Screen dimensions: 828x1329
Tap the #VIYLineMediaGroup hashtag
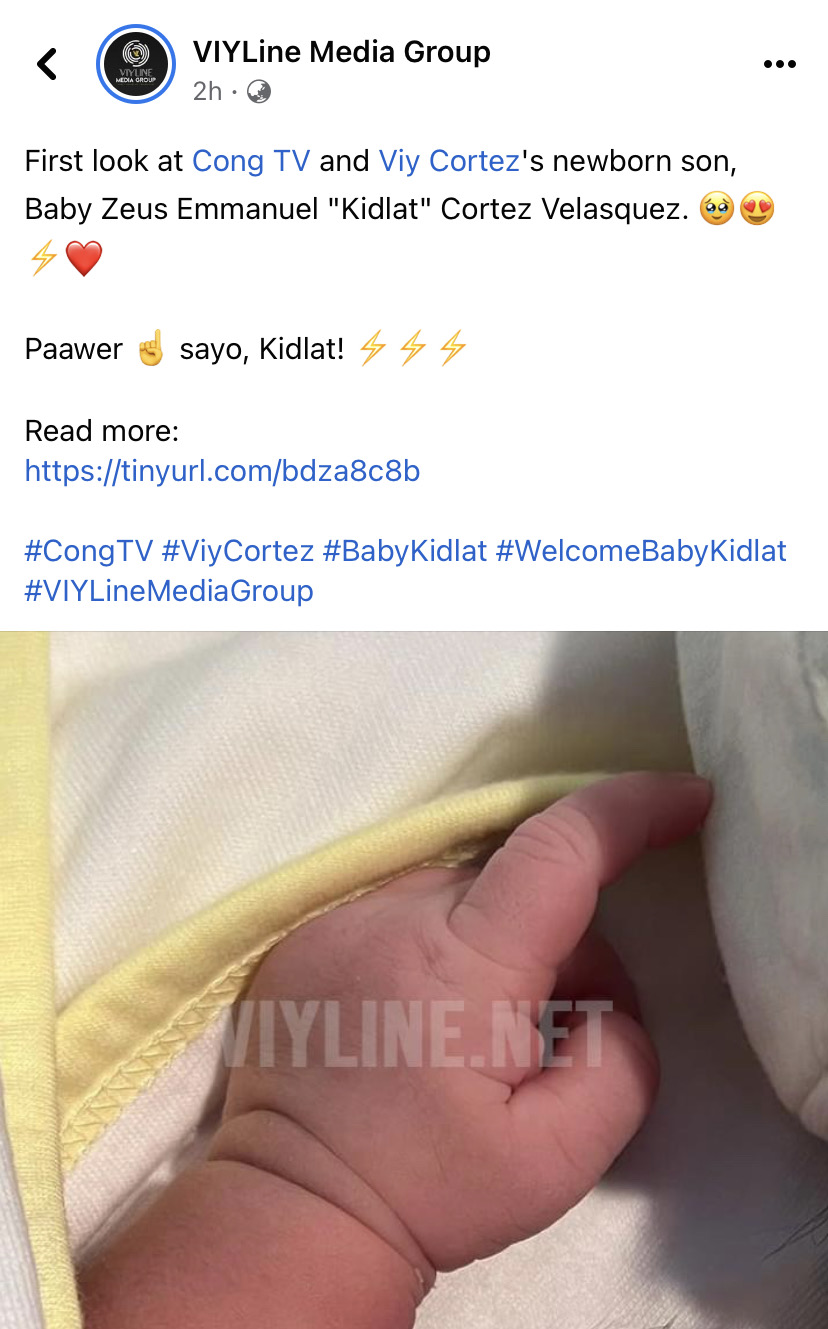[169, 591]
